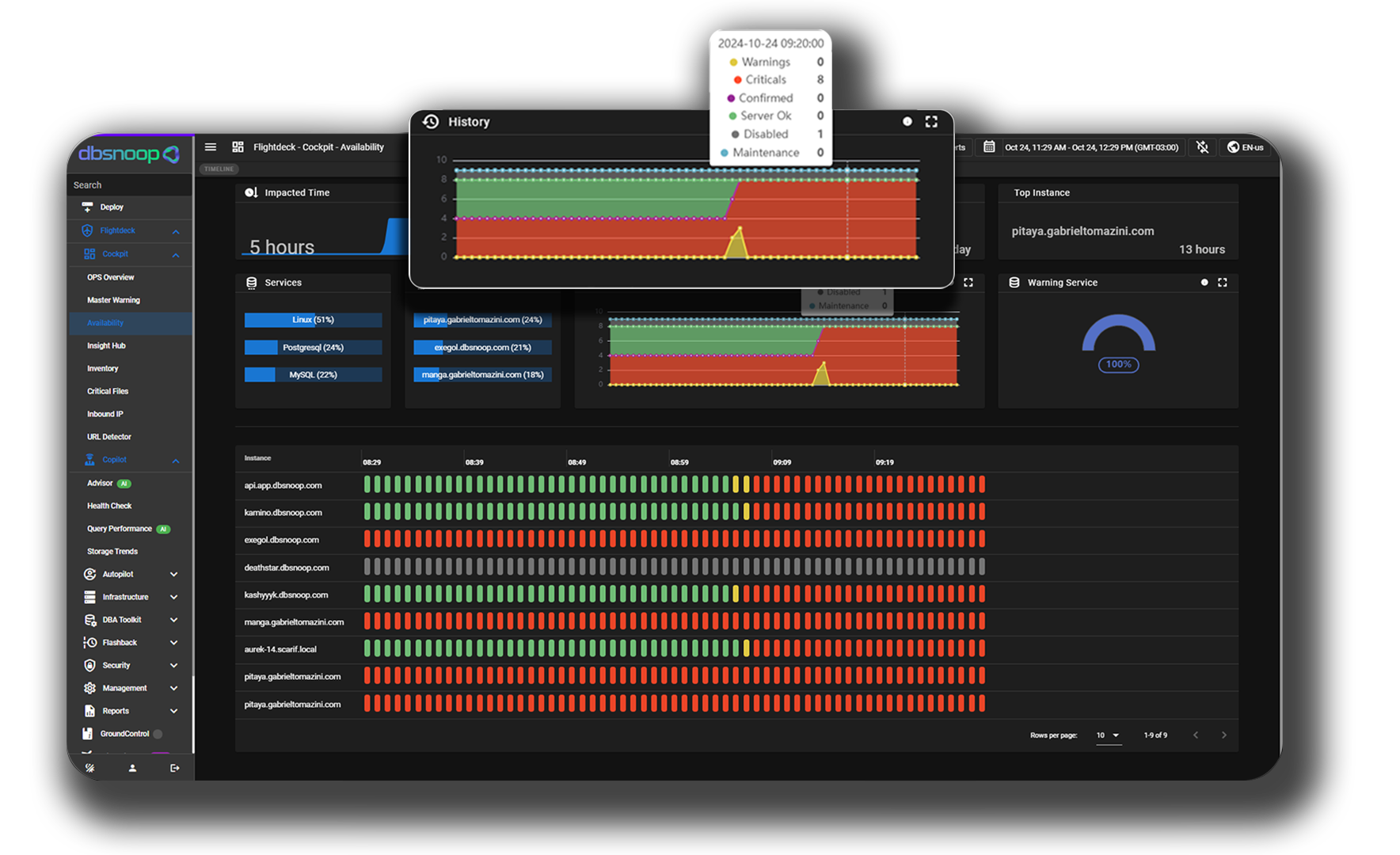The height and width of the screenshot is (855, 1400).
Task: Click the Cockpit grid icon in sidebar
Action: tap(89, 254)
